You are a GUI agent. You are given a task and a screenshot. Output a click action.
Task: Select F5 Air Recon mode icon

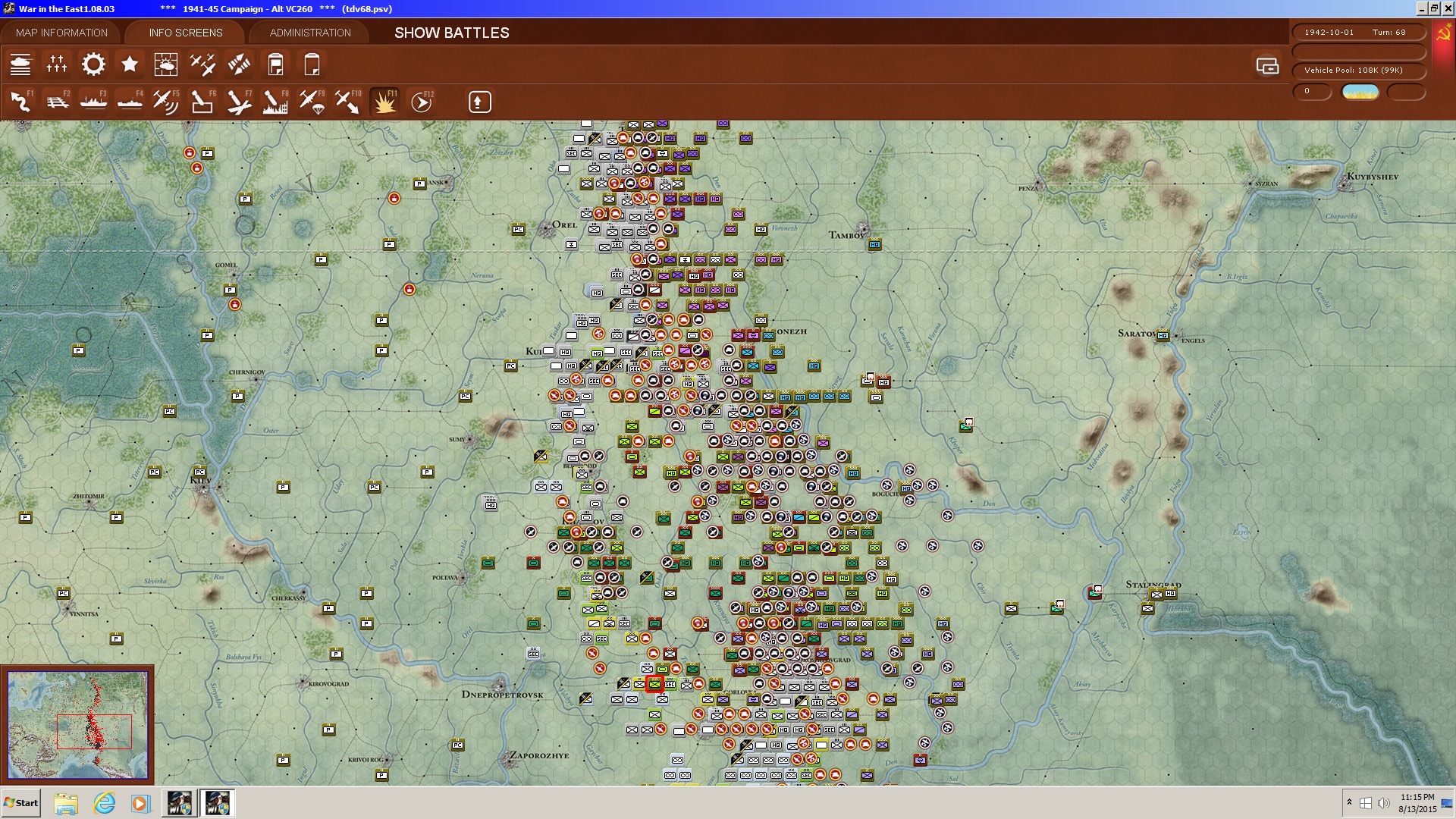165,102
